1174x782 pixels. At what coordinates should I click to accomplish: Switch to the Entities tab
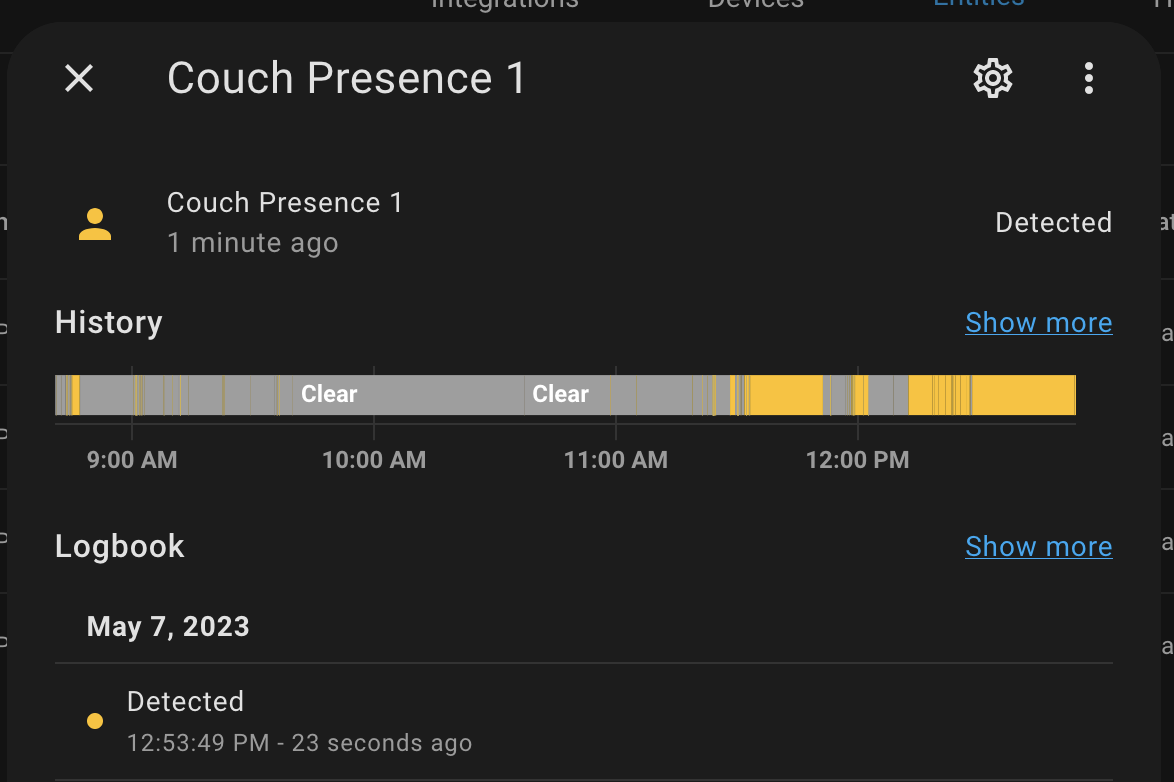coord(977,5)
